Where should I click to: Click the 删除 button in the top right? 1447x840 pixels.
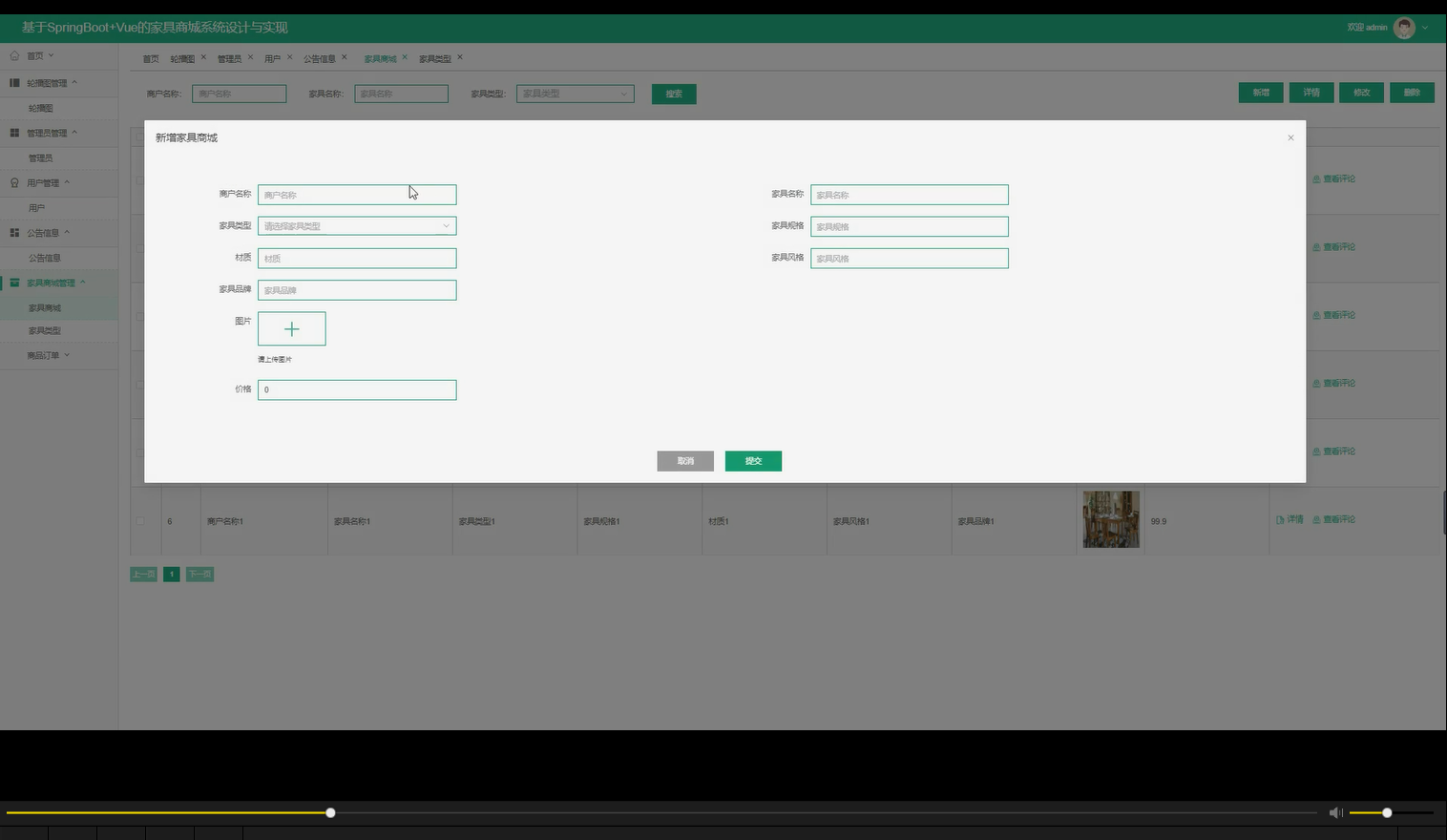(x=1412, y=93)
